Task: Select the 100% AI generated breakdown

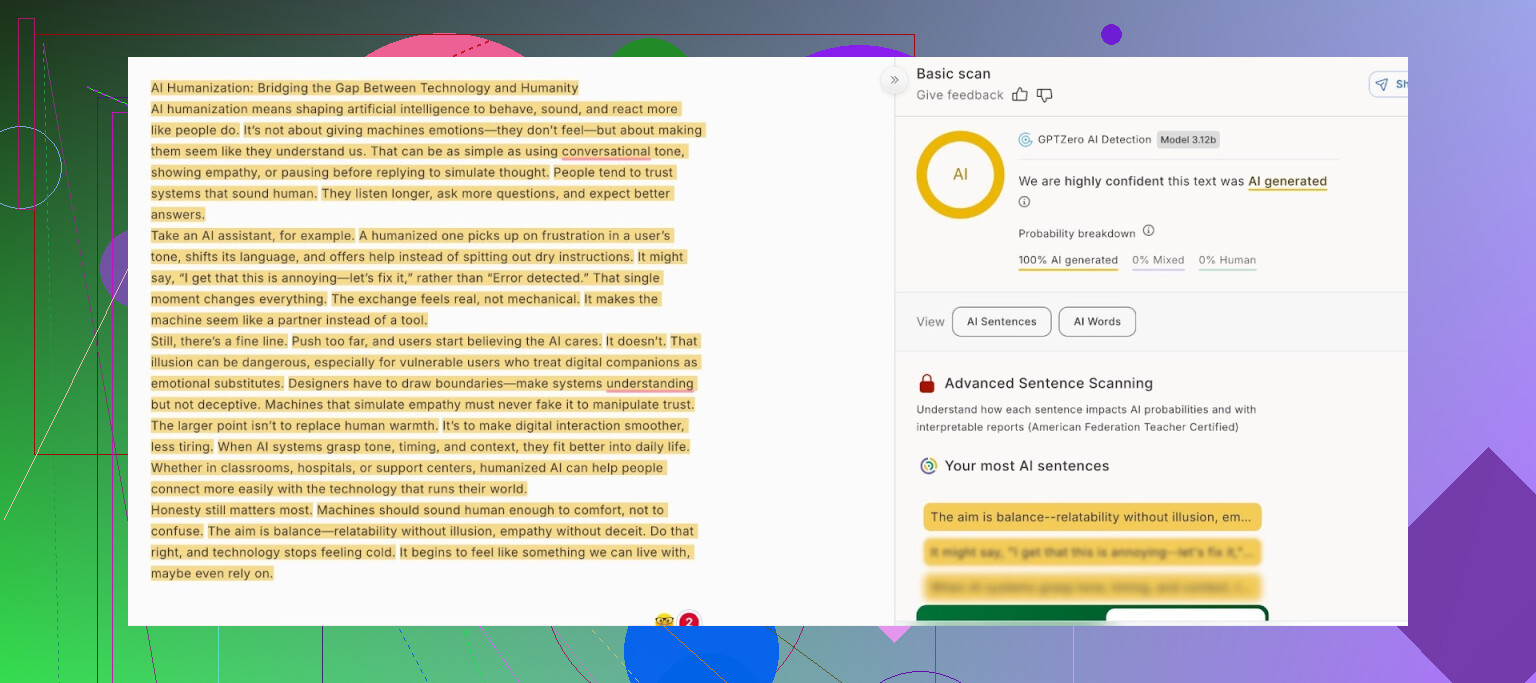Action: (x=1068, y=260)
